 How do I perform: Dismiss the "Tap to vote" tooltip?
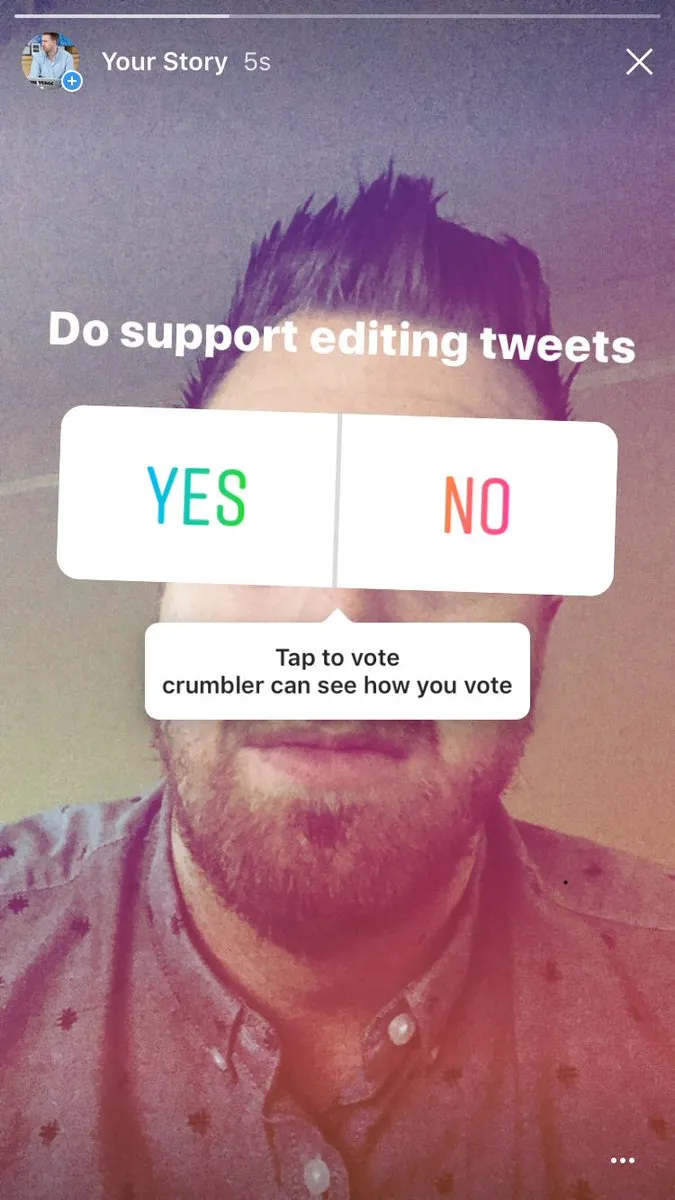point(337,671)
